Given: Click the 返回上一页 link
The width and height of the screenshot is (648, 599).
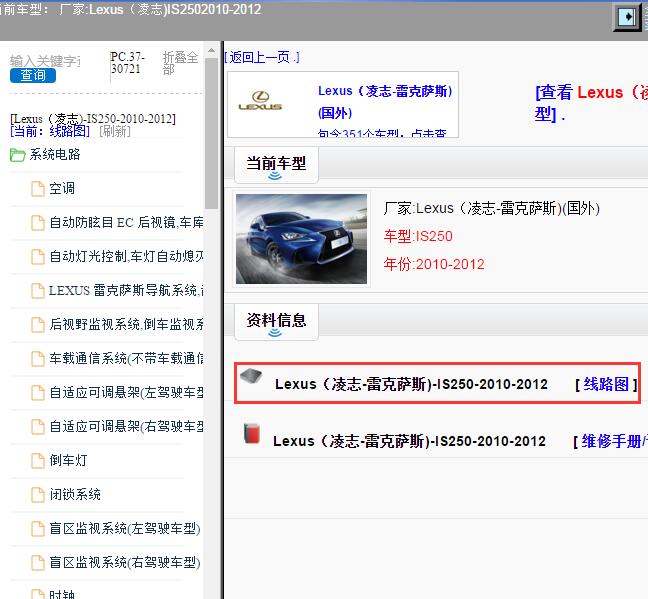Looking at the screenshot, I should [x=262, y=57].
